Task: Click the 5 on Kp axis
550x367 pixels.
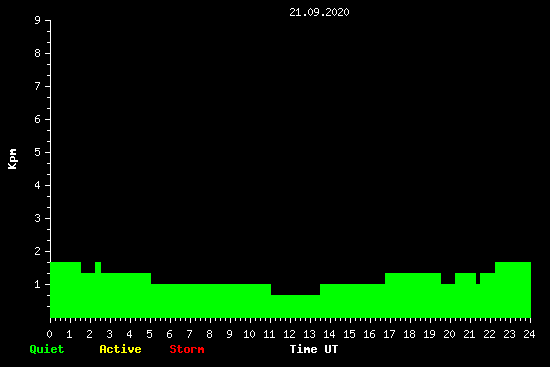Action: [x=38, y=152]
